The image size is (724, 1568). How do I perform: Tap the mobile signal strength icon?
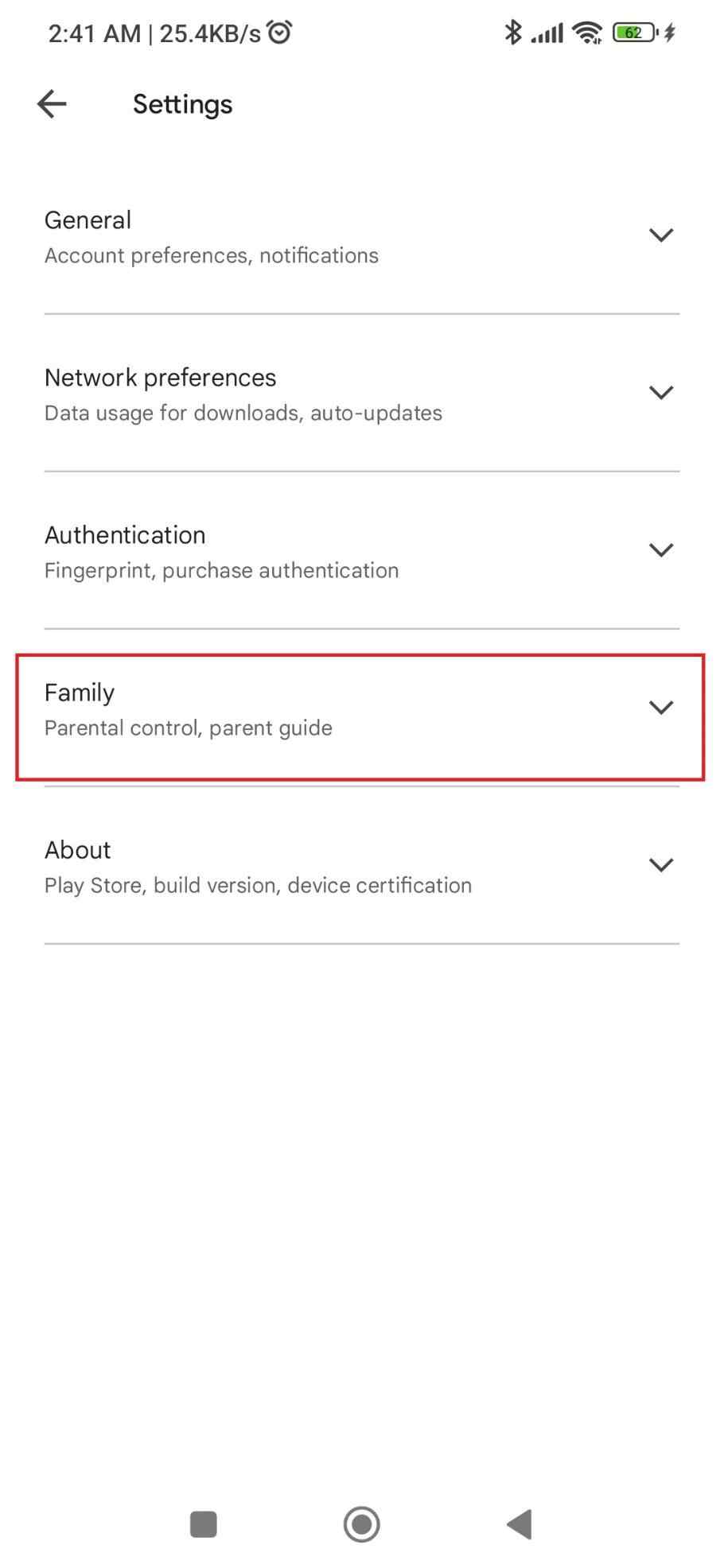(547, 33)
